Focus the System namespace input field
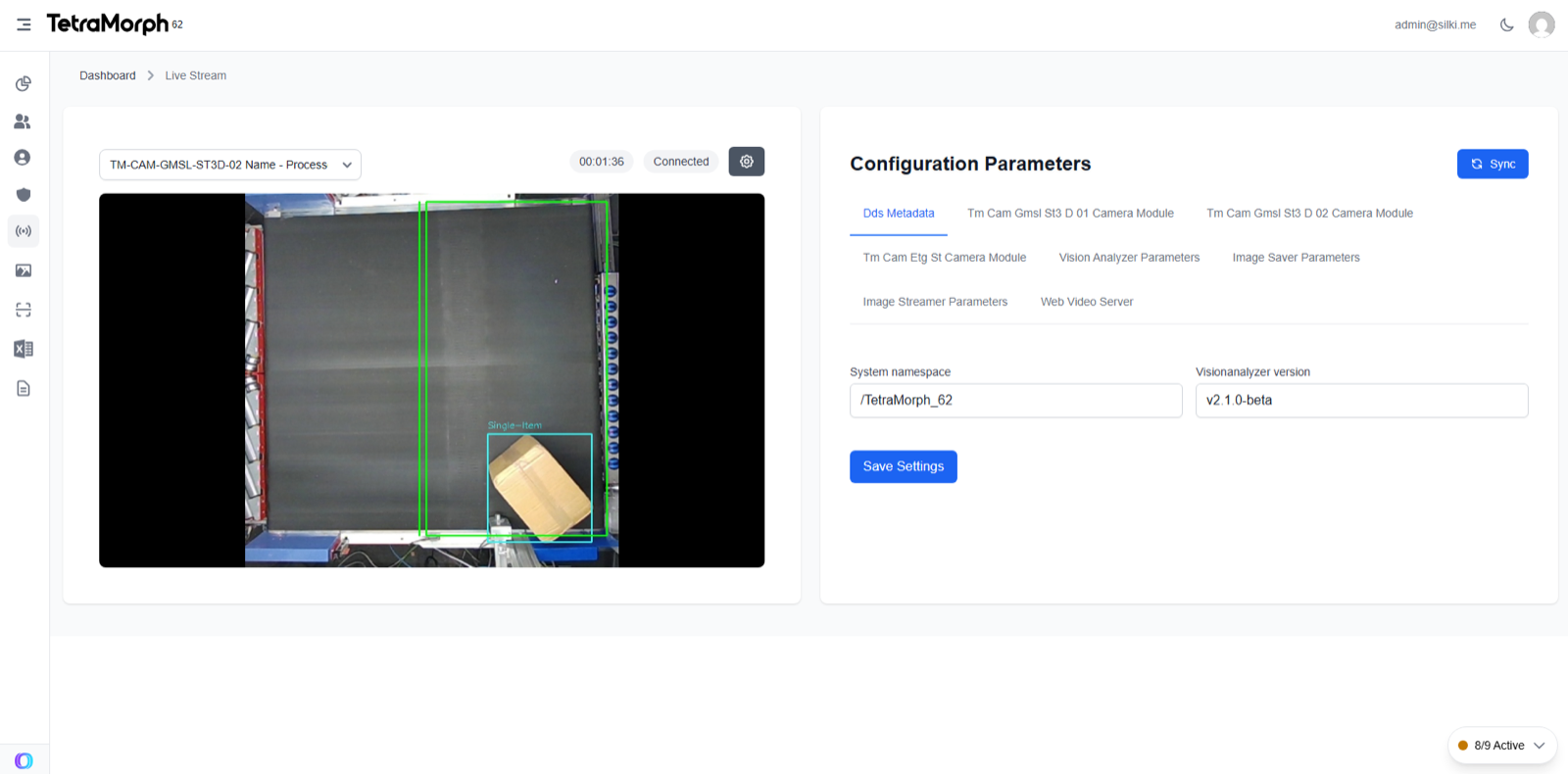Image resolution: width=1568 pixels, height=774 pixels. (1016, 401)
